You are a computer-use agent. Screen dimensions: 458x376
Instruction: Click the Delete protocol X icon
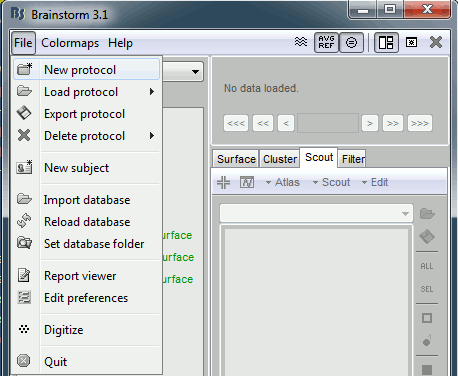coord(24,135)
